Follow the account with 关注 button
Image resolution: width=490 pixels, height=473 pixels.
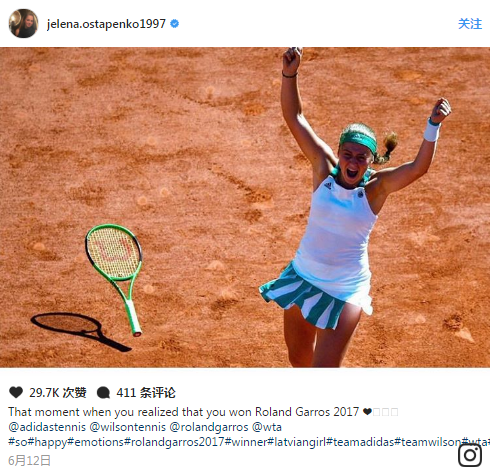[x=470, y=24]
